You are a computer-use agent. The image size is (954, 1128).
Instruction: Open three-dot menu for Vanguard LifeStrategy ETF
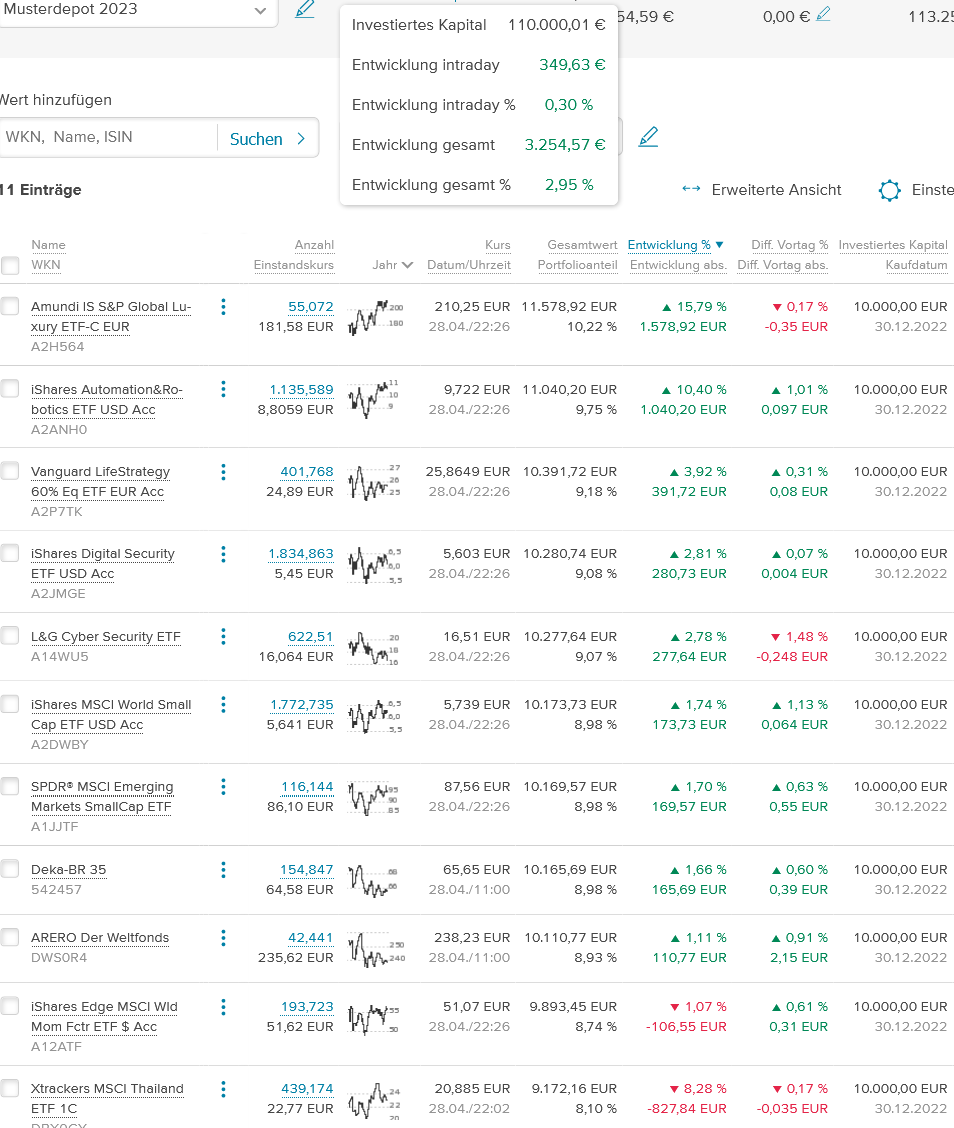click(x=223, y=472)
